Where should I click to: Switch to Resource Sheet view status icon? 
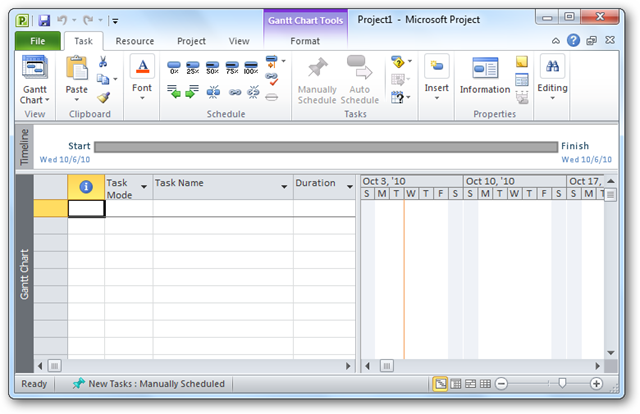[485, 384]
